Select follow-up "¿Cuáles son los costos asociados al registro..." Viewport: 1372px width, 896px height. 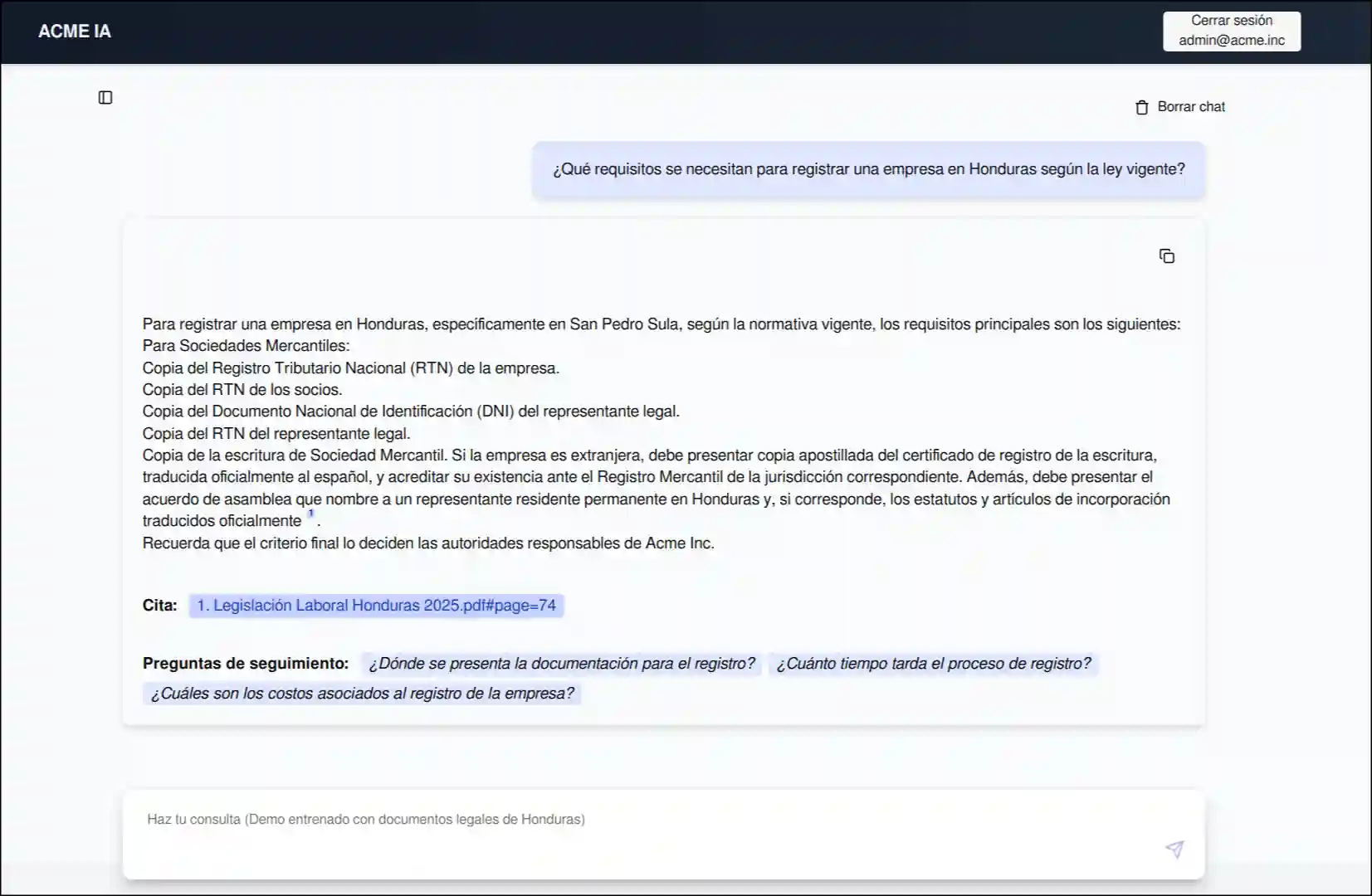(362, 694)
